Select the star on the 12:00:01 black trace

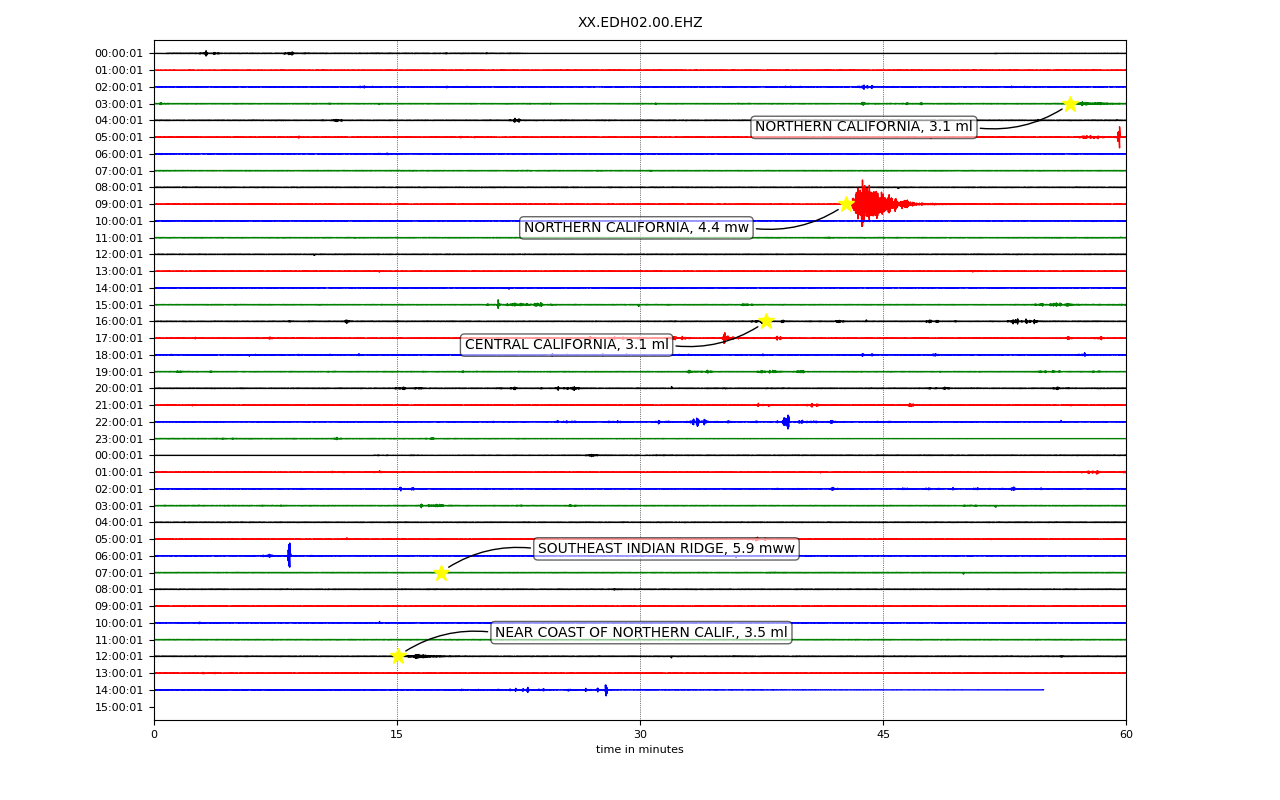[x=398, y=656]
